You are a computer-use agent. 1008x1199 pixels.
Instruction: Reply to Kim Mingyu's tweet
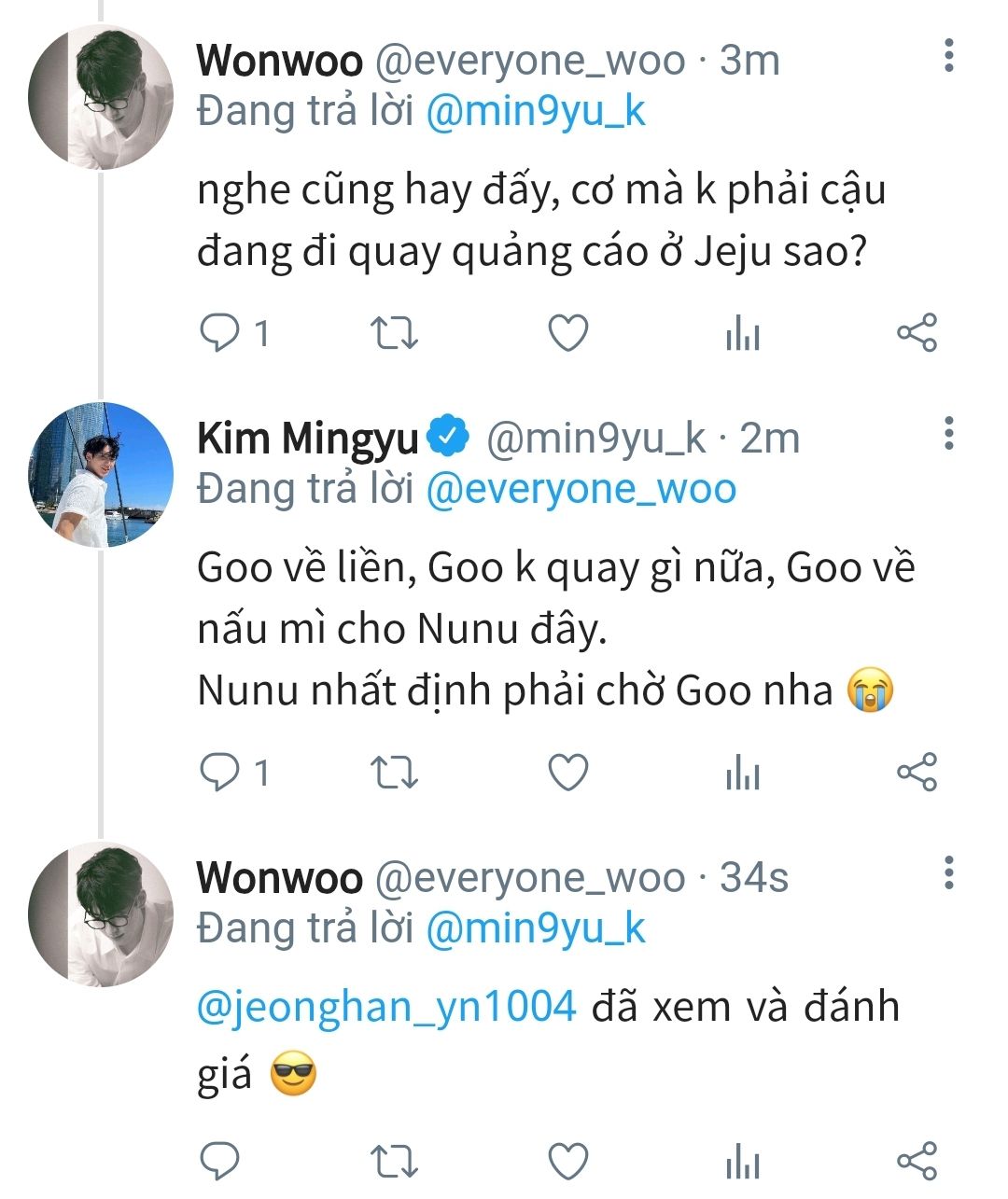[x=220, y=773]
